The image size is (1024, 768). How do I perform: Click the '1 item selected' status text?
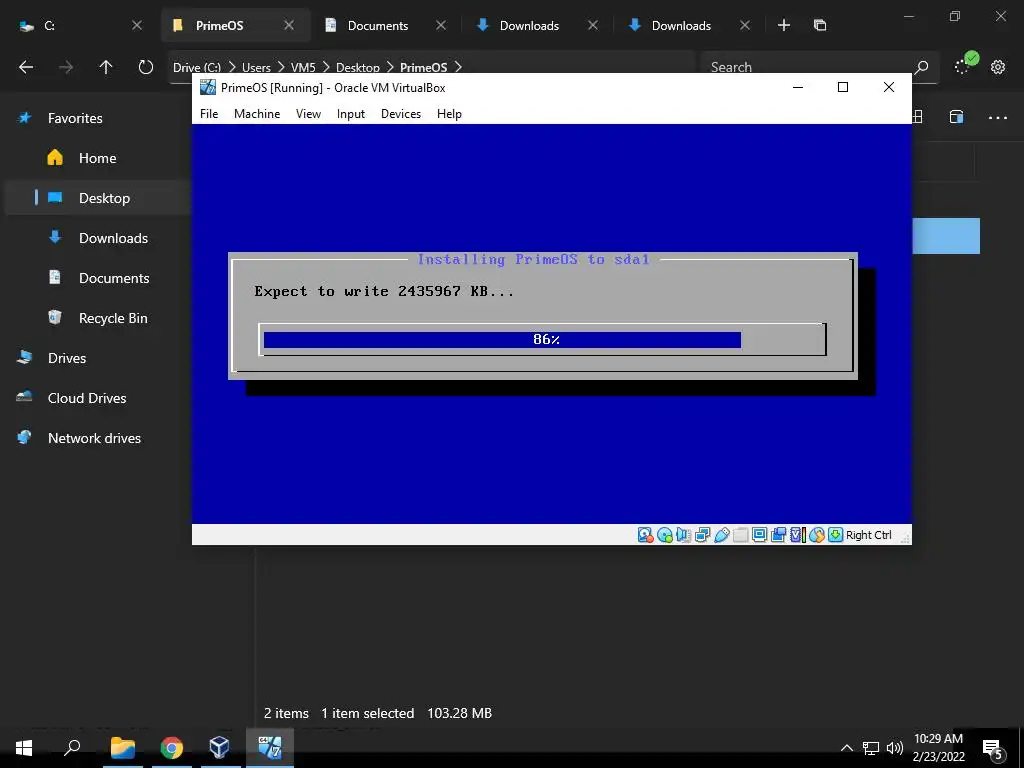pos(368,713)
